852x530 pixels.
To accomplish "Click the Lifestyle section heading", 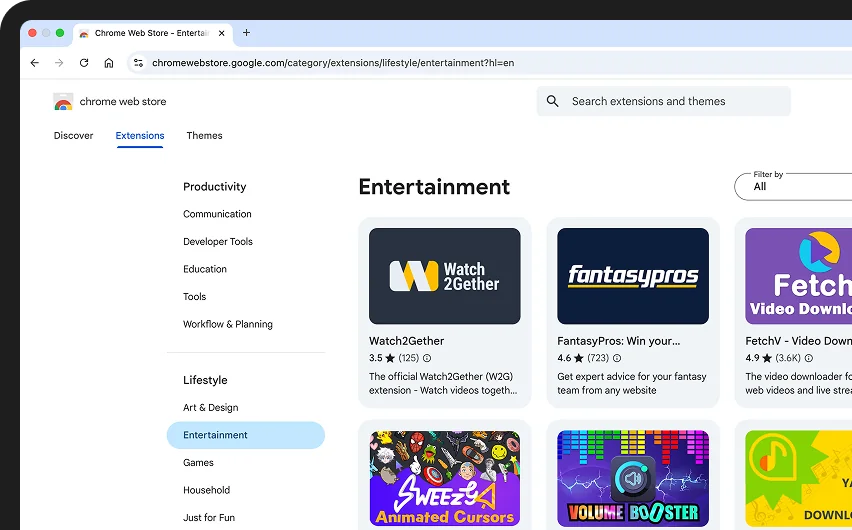I will coord(205,380).
